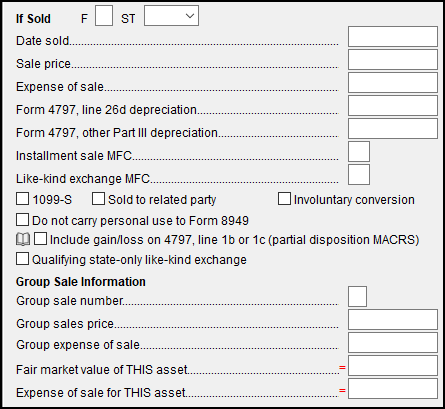
Task: Select the Group sale number field
Action: point(357,296)
